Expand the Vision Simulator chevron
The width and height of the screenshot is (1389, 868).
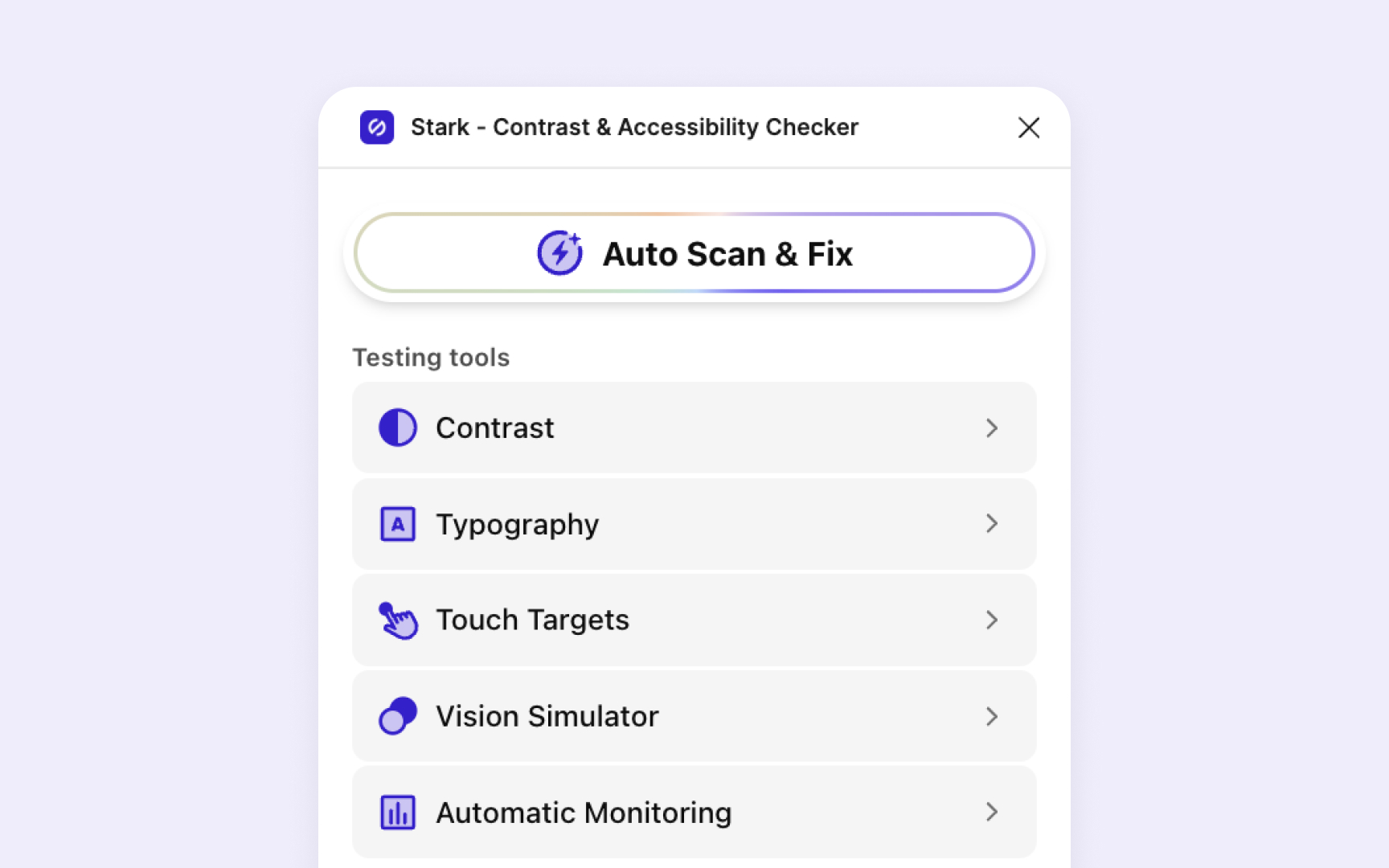992,716
